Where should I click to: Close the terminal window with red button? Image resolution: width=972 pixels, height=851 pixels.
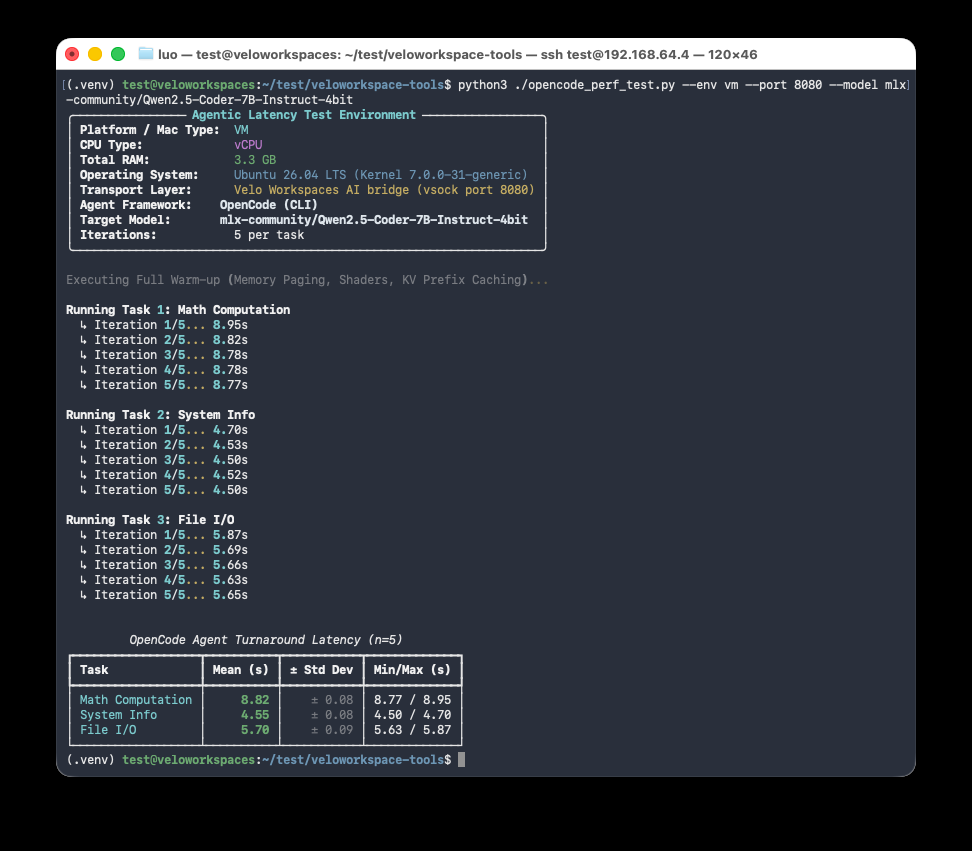[x=72, y=54]
